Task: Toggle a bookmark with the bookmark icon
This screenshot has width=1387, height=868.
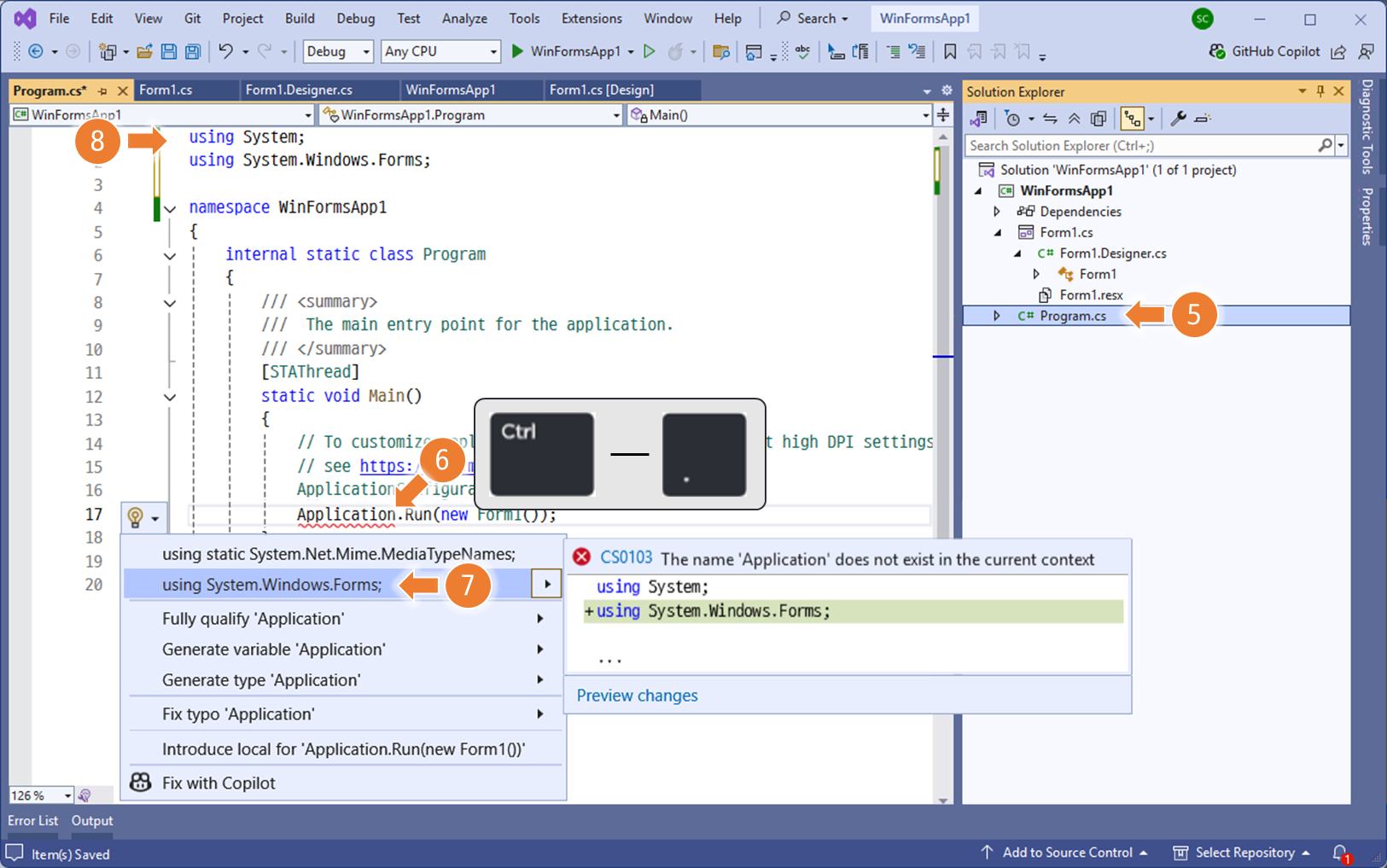Action: pyautogui.click(x=950, y=51)
